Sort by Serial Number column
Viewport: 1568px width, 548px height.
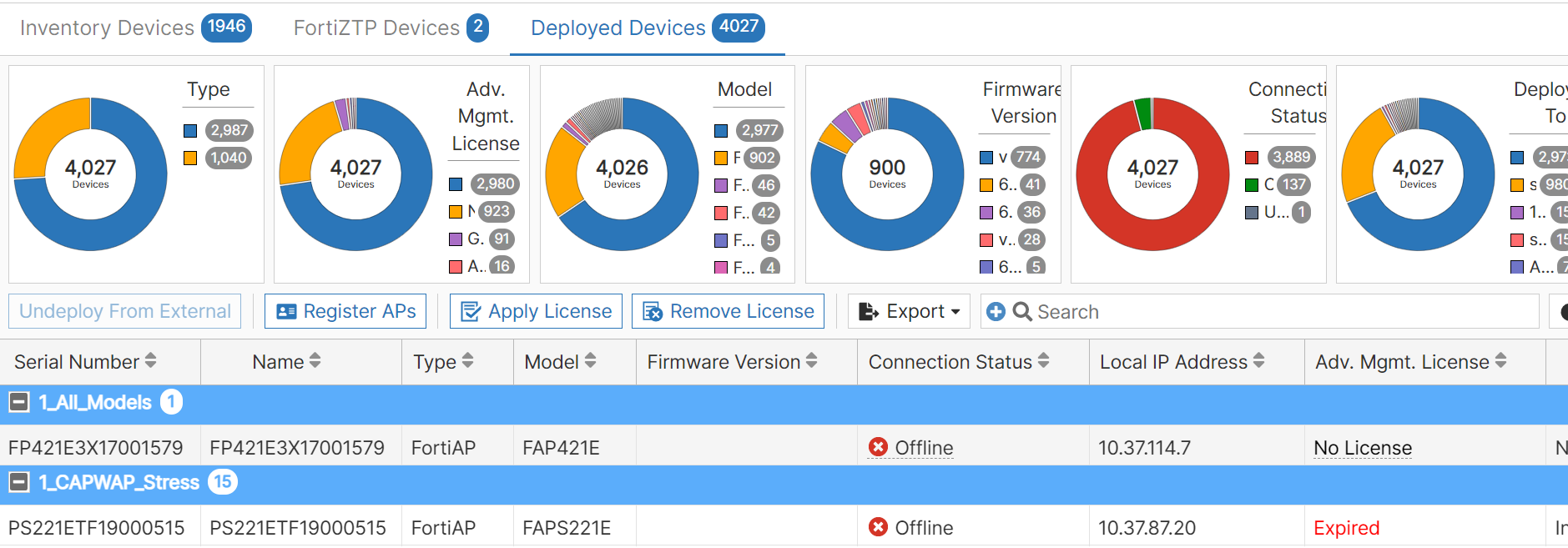(x=151, y=361)
